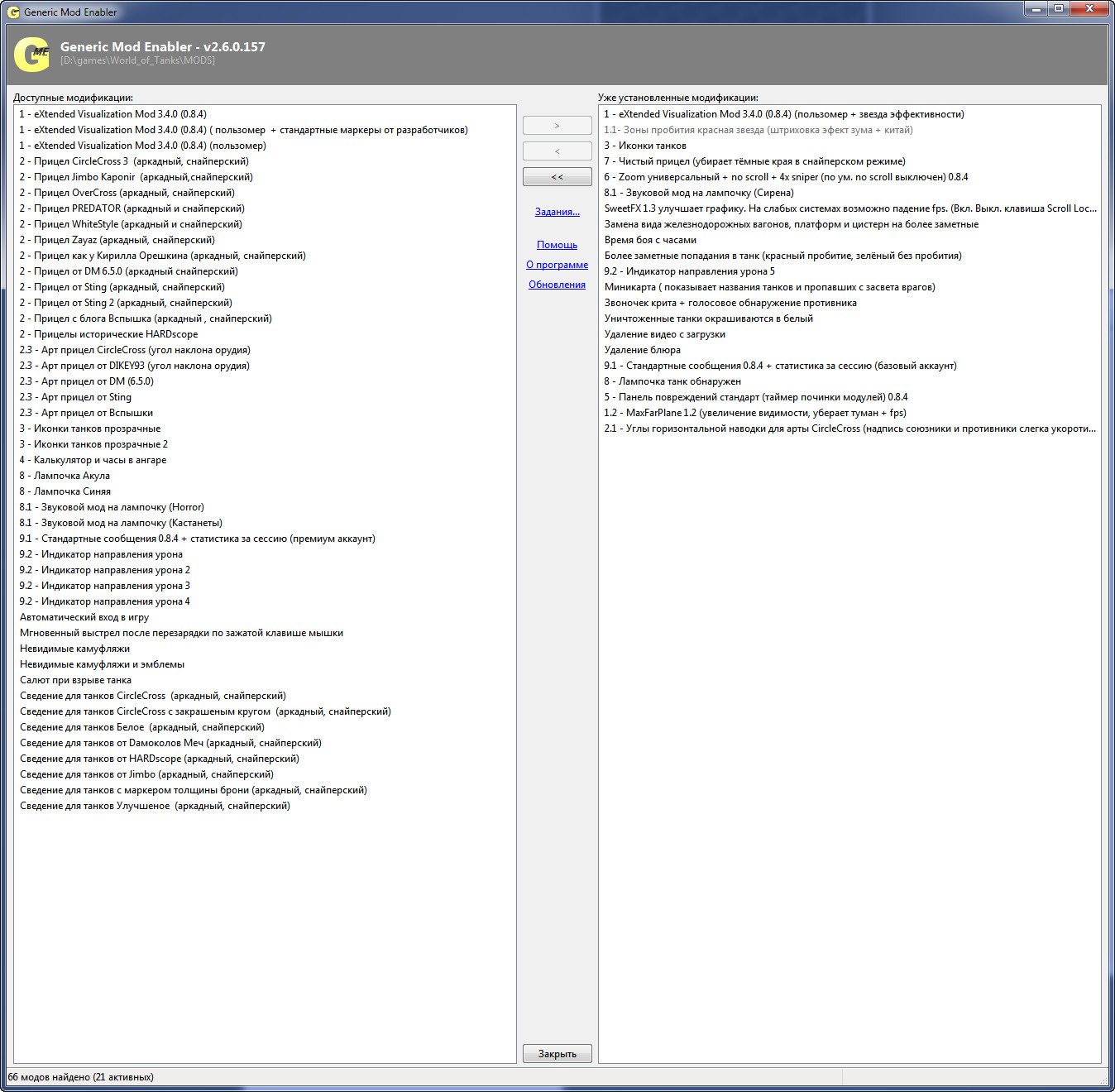
Task: Click the disable mod '<' arrow button
Action: click(557, 151)
